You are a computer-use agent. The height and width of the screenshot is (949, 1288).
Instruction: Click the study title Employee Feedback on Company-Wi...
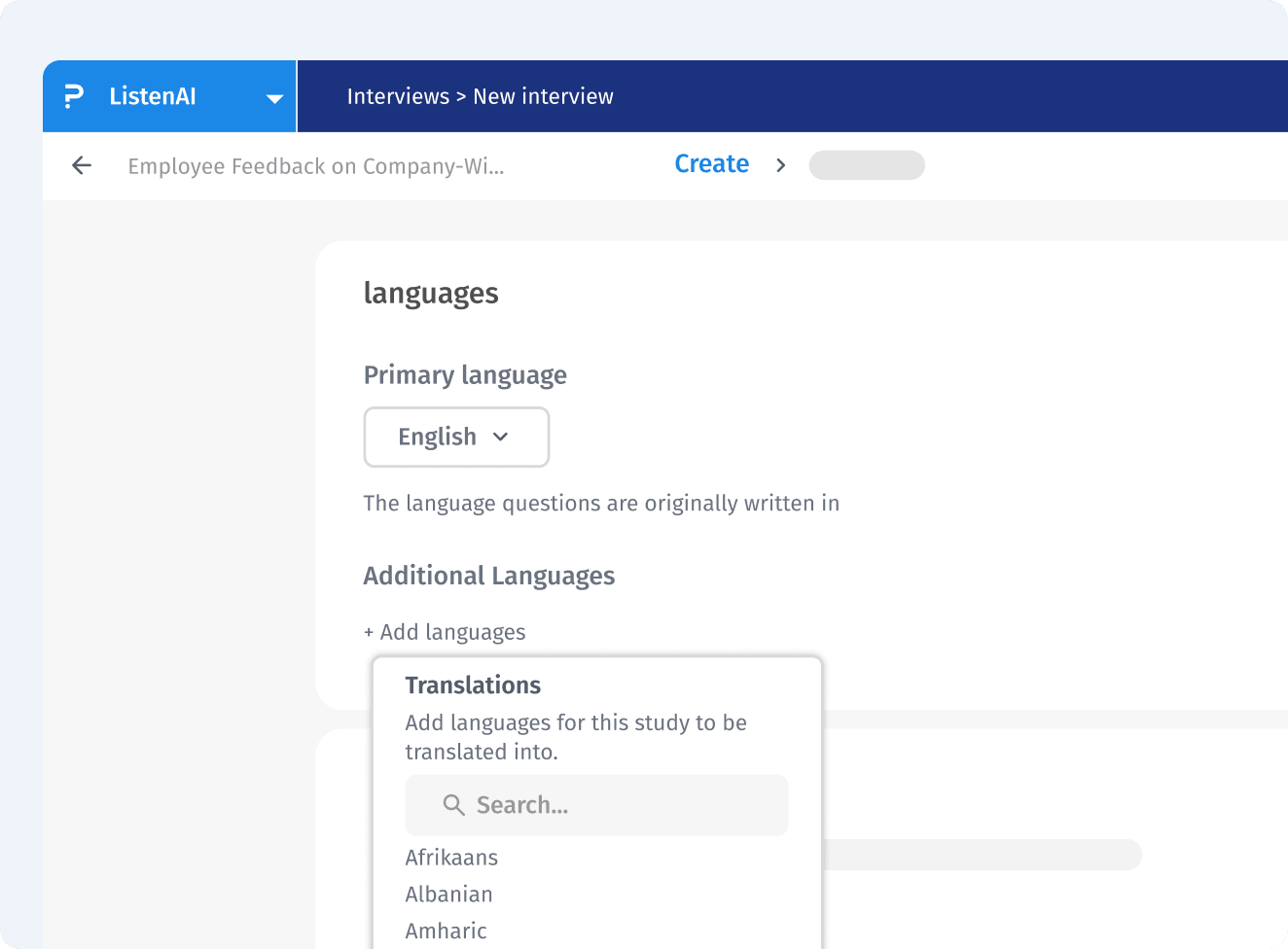click(316, 166)
